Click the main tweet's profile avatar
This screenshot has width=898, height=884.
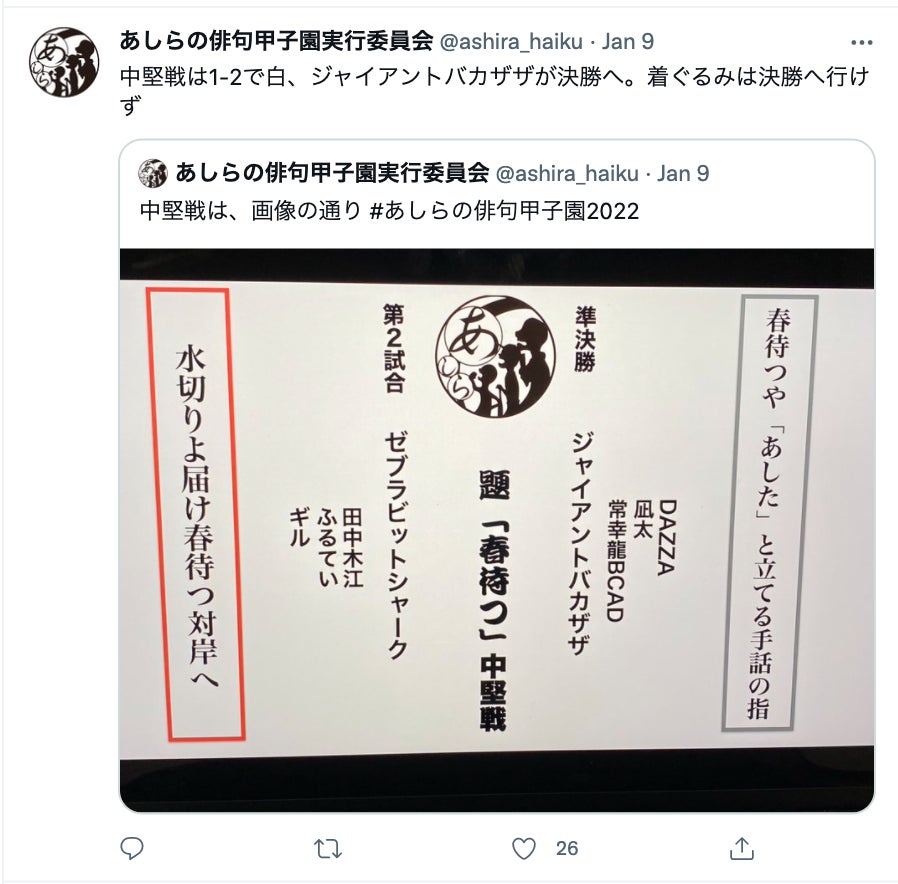click(64, 62)
